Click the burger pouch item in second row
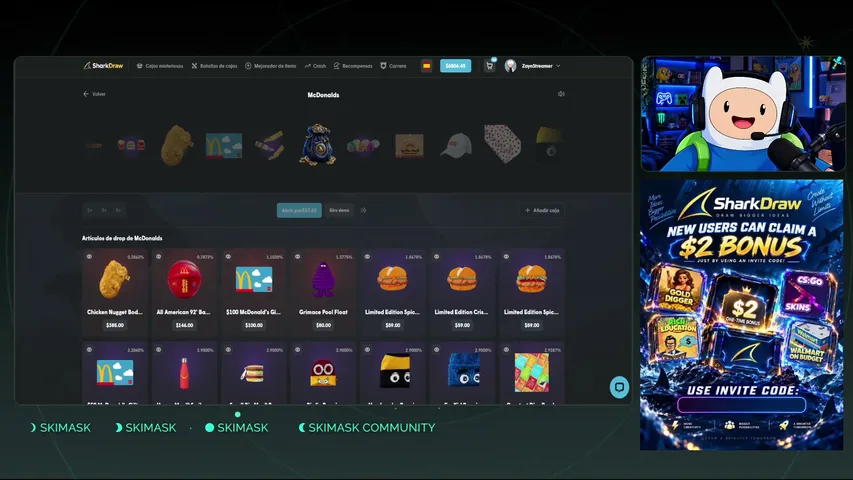 pyautogui.click(x=253, y=373)
